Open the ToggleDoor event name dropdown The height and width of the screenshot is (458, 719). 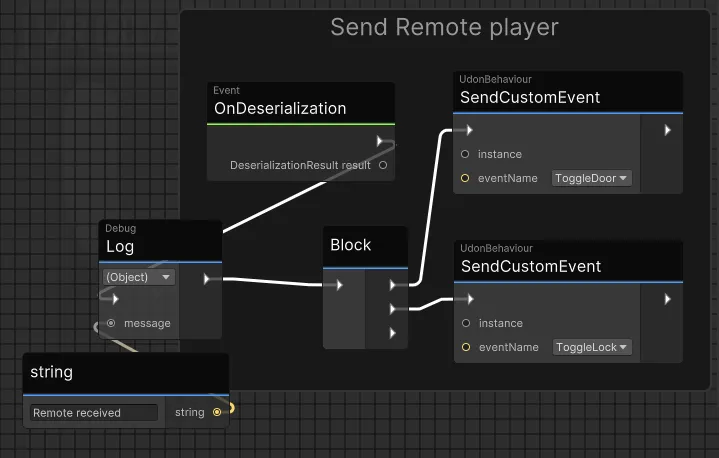592,178
